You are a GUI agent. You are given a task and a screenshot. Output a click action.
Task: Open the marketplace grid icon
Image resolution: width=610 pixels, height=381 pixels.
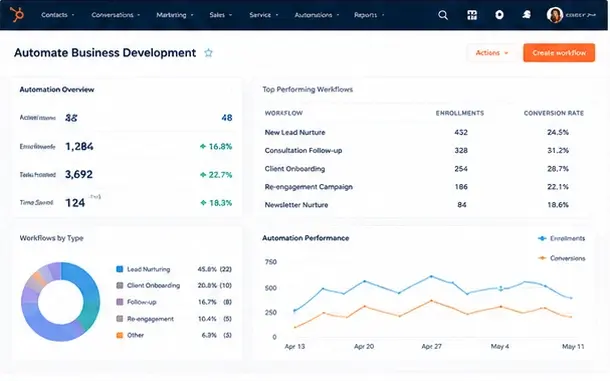tap(472, 15)
